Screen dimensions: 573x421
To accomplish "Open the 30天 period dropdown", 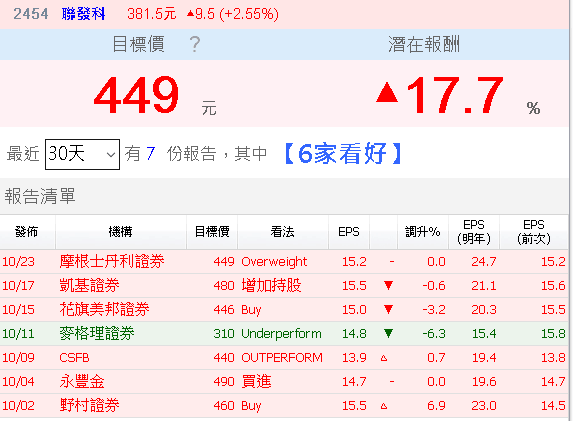I will click(x=82, y=154).
